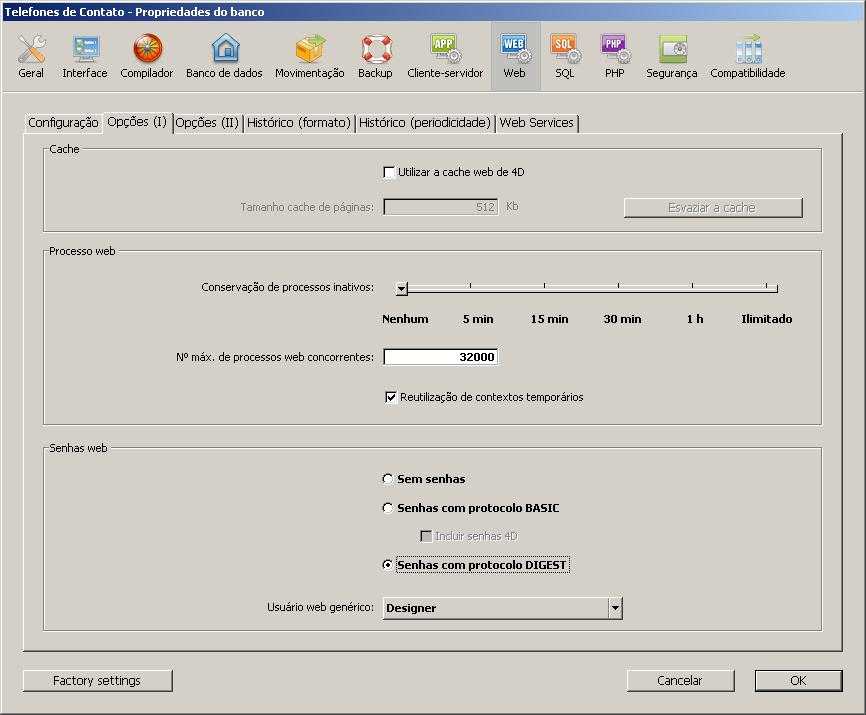Click the max concurrent web processes field
The height and width of the screenshot is (715, 866).
[x=440, y=357]
